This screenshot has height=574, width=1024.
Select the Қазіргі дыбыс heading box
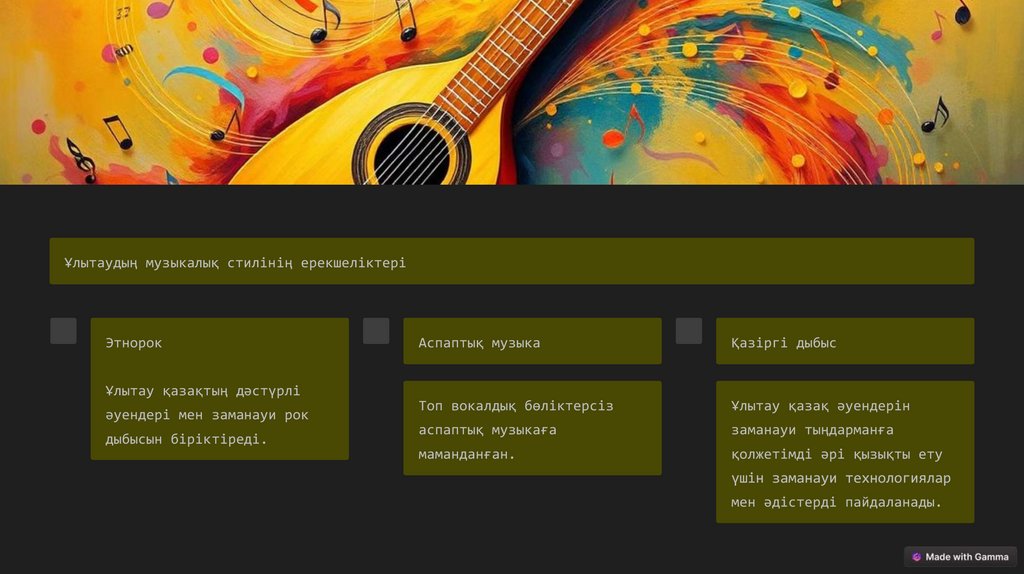[845, 342]
